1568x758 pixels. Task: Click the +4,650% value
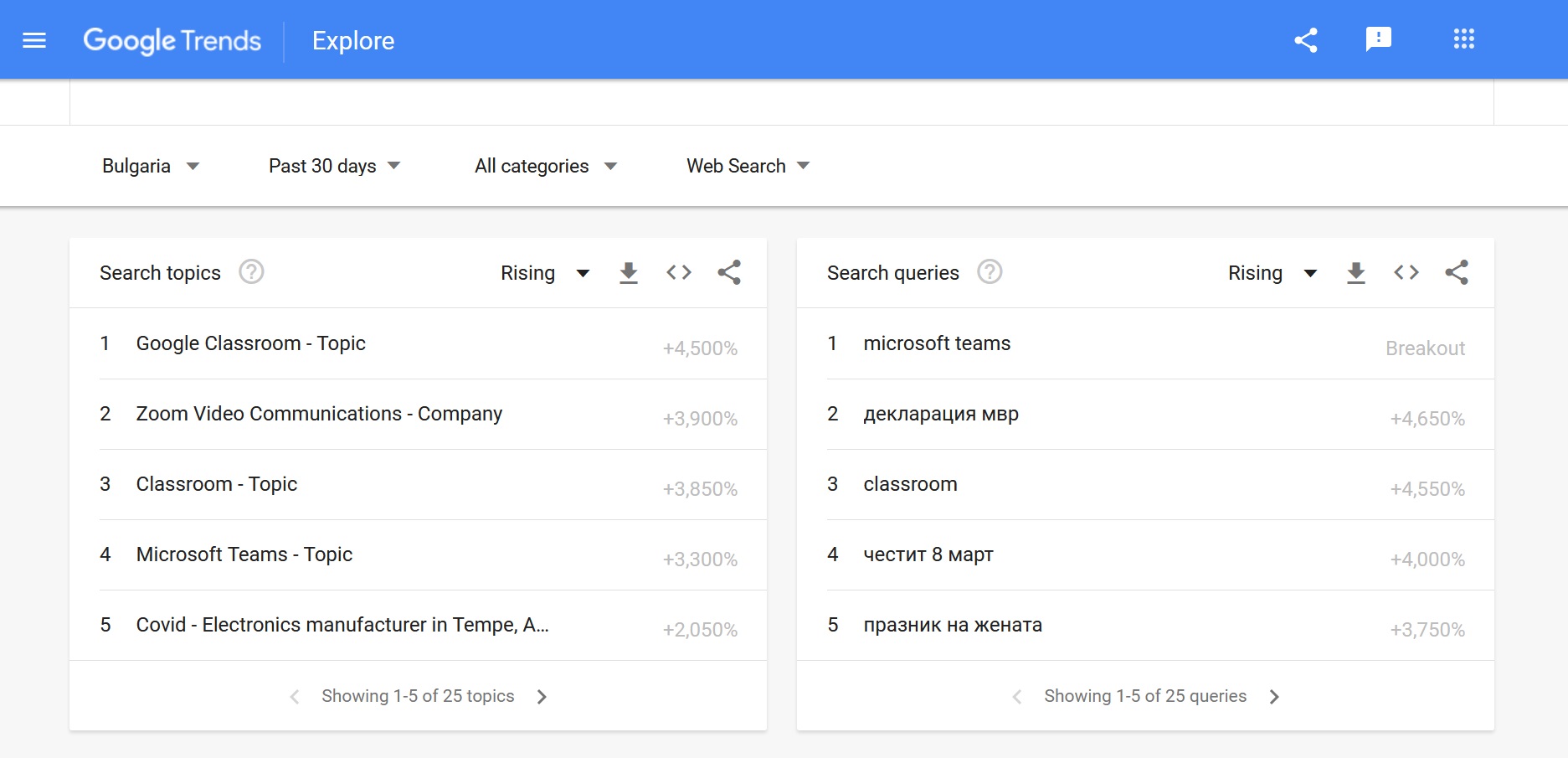click(1427, 419)
